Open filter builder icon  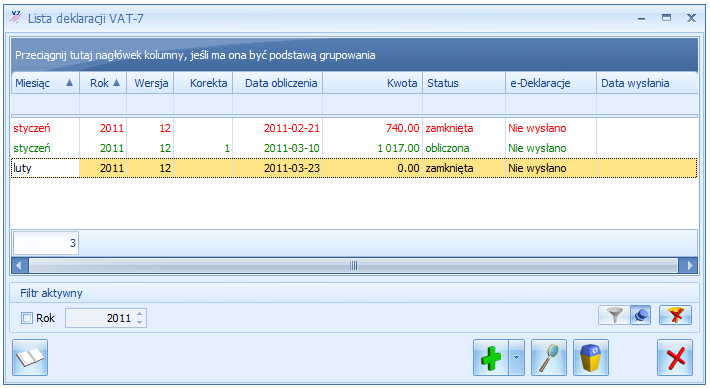(640, 316)
